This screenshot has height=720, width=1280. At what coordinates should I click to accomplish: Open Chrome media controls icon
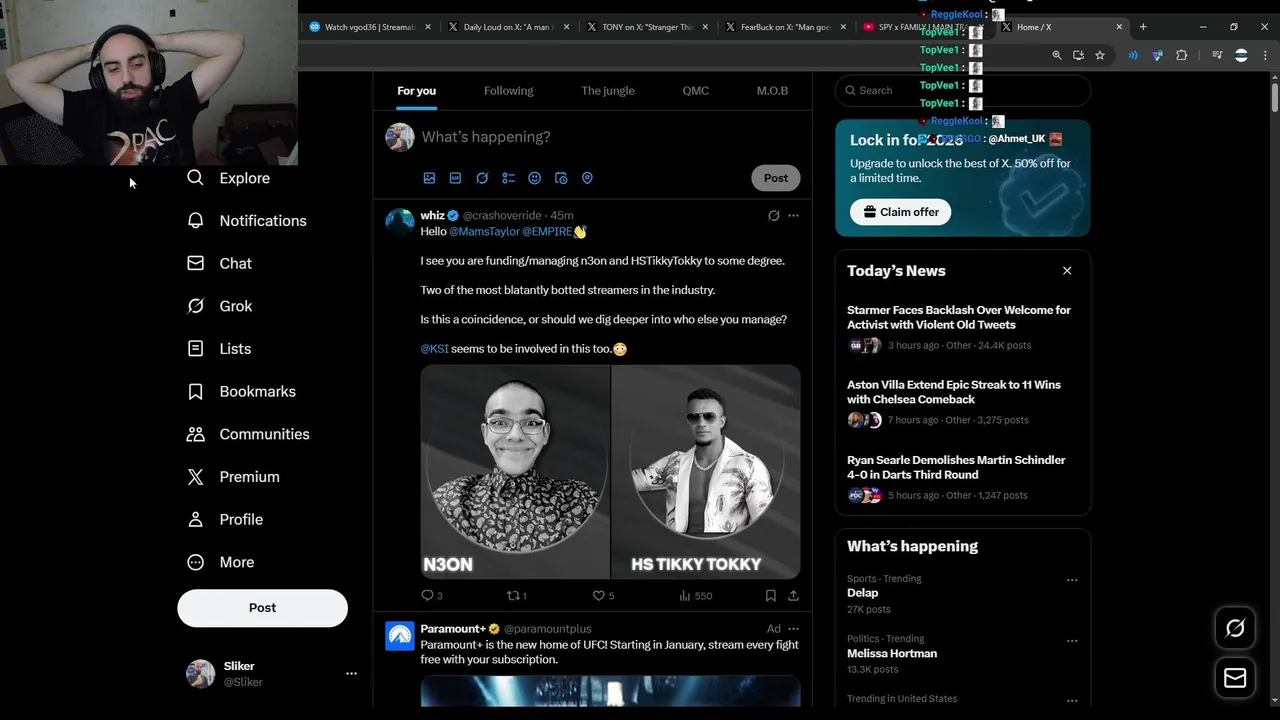pyautogui.click(x=1217, y=56)
